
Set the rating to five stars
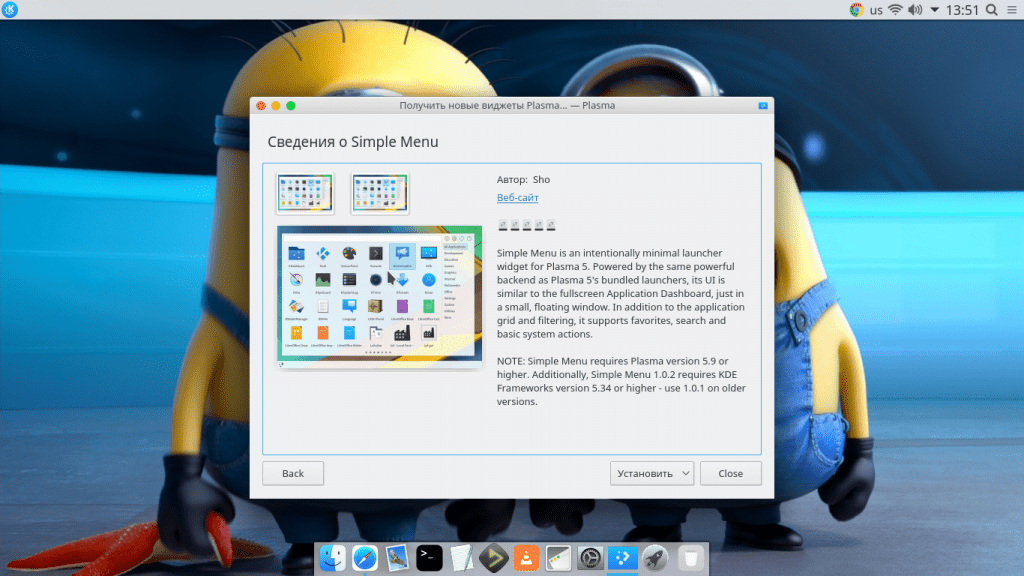[551, 225]
